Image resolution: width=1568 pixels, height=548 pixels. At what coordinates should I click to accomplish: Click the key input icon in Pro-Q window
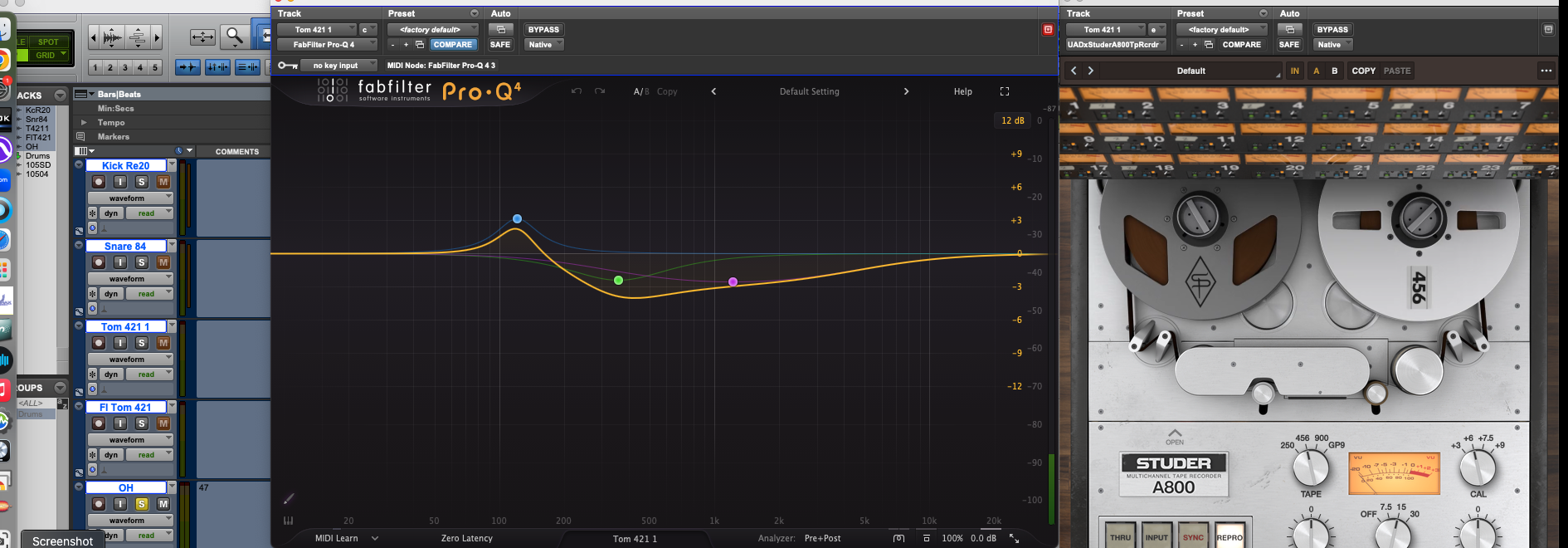pos(288,66)
